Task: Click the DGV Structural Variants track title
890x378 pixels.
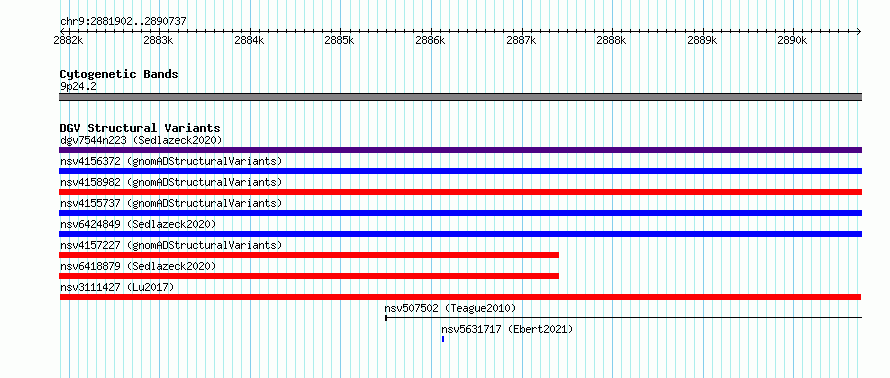Action: pos(140,128)
